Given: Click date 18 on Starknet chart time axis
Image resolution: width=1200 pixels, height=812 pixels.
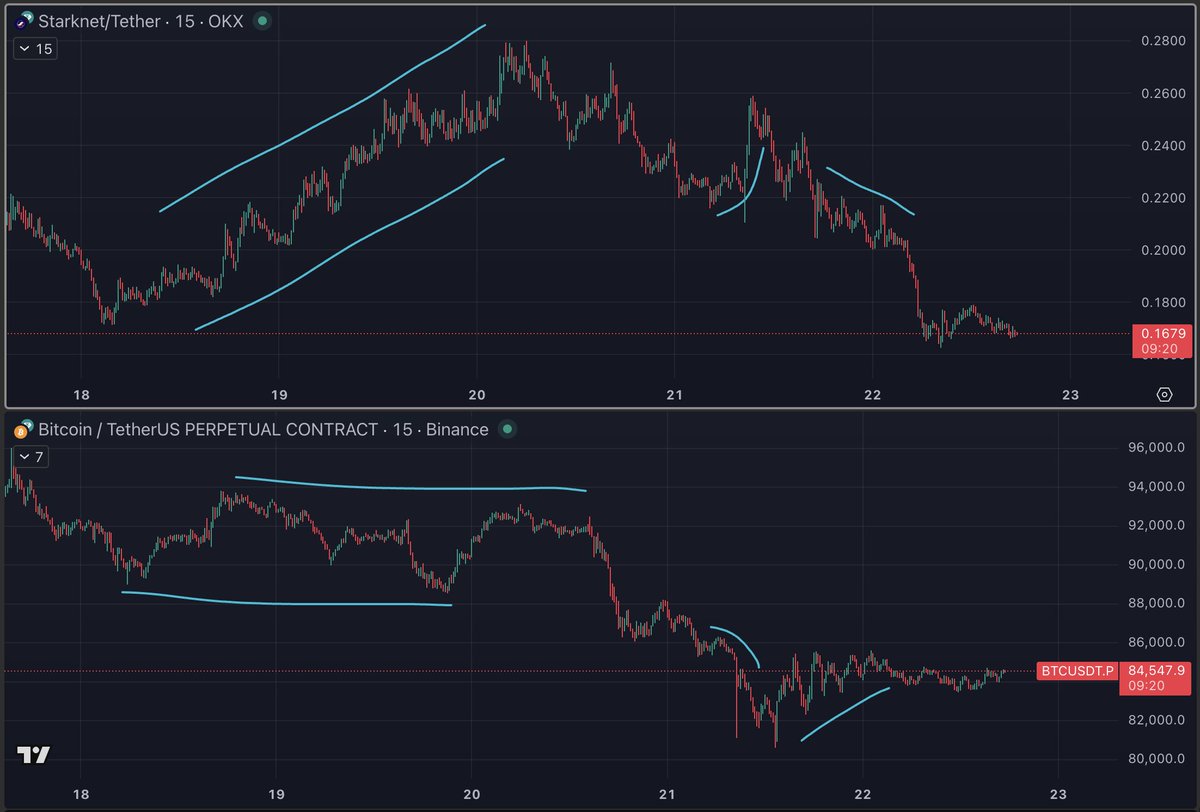Looking at the screenshot, I should tap(81, 394).
